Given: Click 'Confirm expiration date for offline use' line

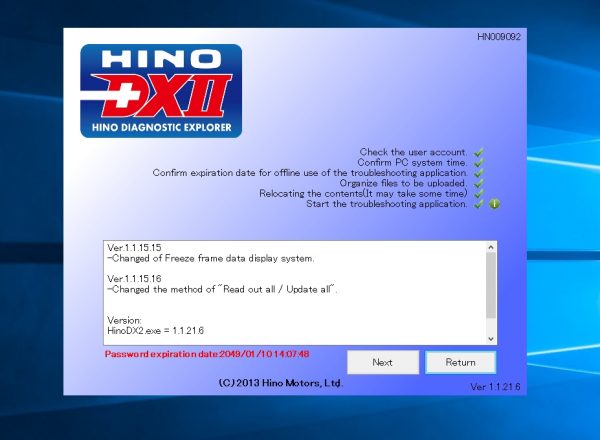Looking at the screenshot, I should click(310, 173).
